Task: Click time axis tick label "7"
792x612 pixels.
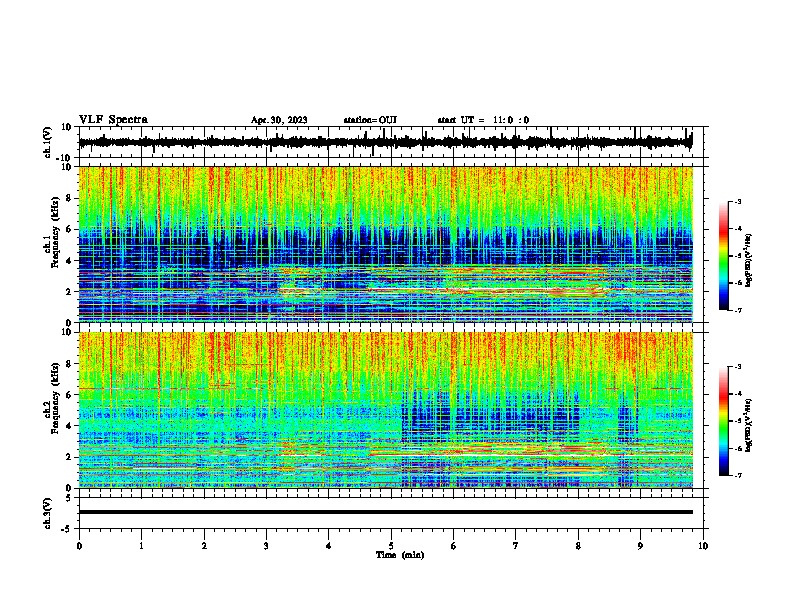Action: [x=516, y=546]
